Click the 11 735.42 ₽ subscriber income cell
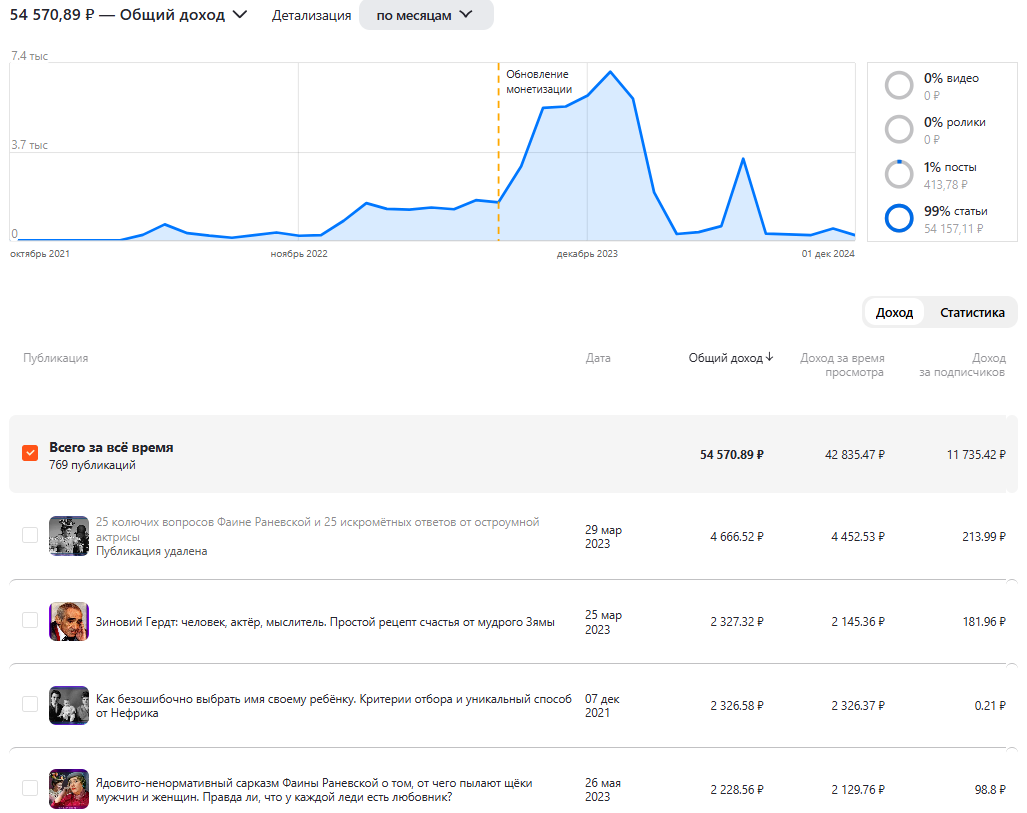Viewport: 1027px width, 813px height. tap(976, 454)
